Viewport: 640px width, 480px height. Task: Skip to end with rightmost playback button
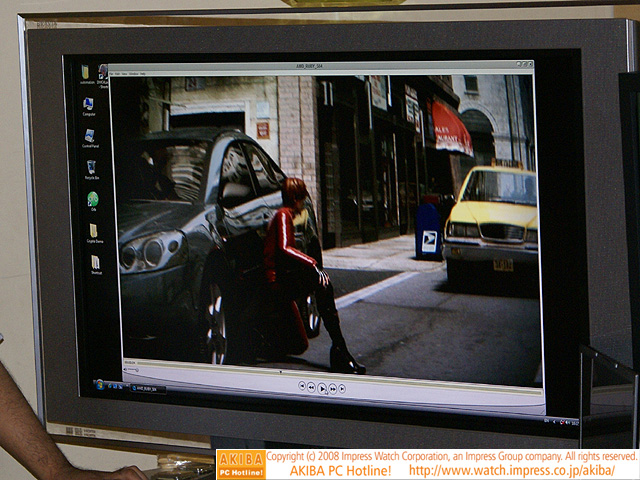[344, 387]
